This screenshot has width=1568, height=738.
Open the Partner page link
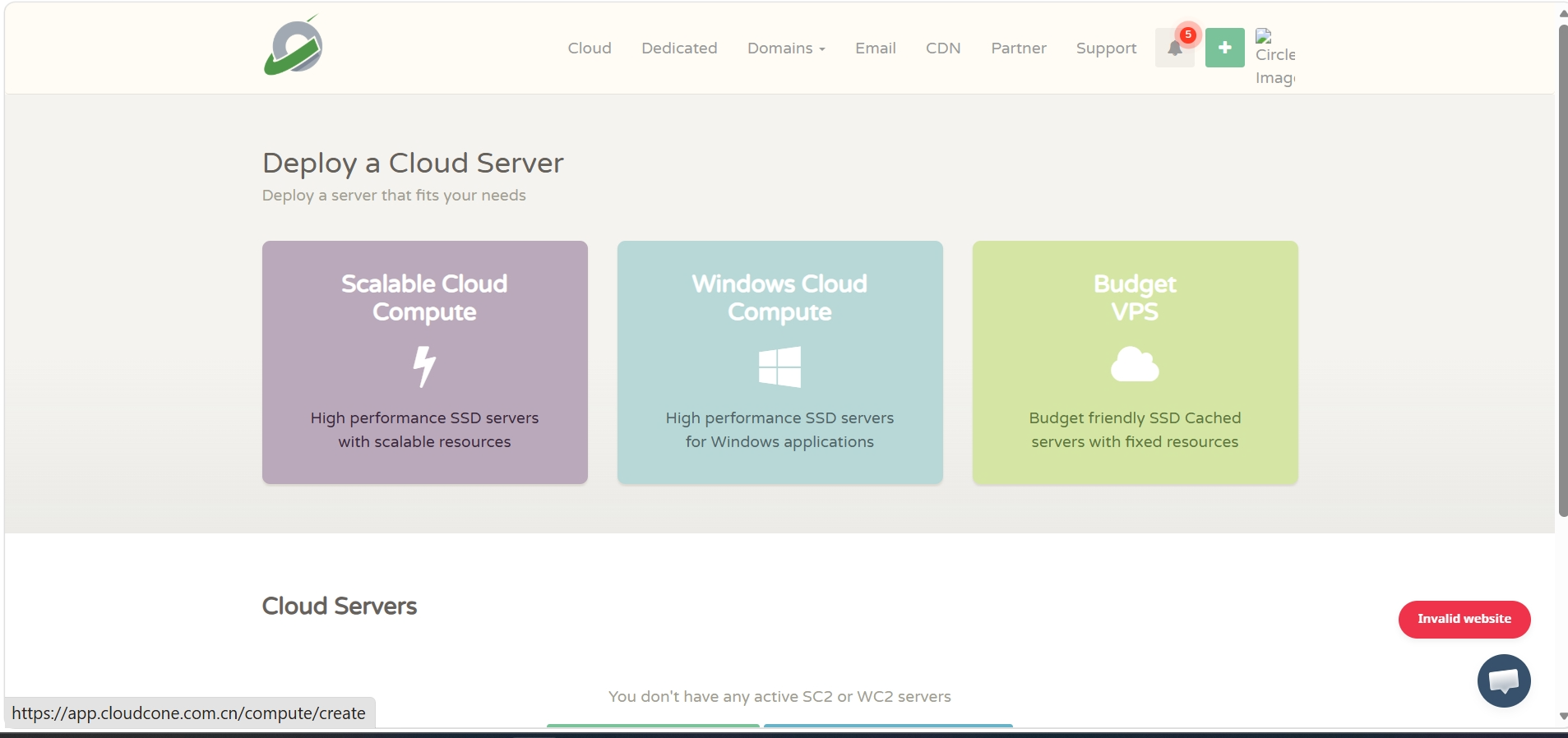1018,48
